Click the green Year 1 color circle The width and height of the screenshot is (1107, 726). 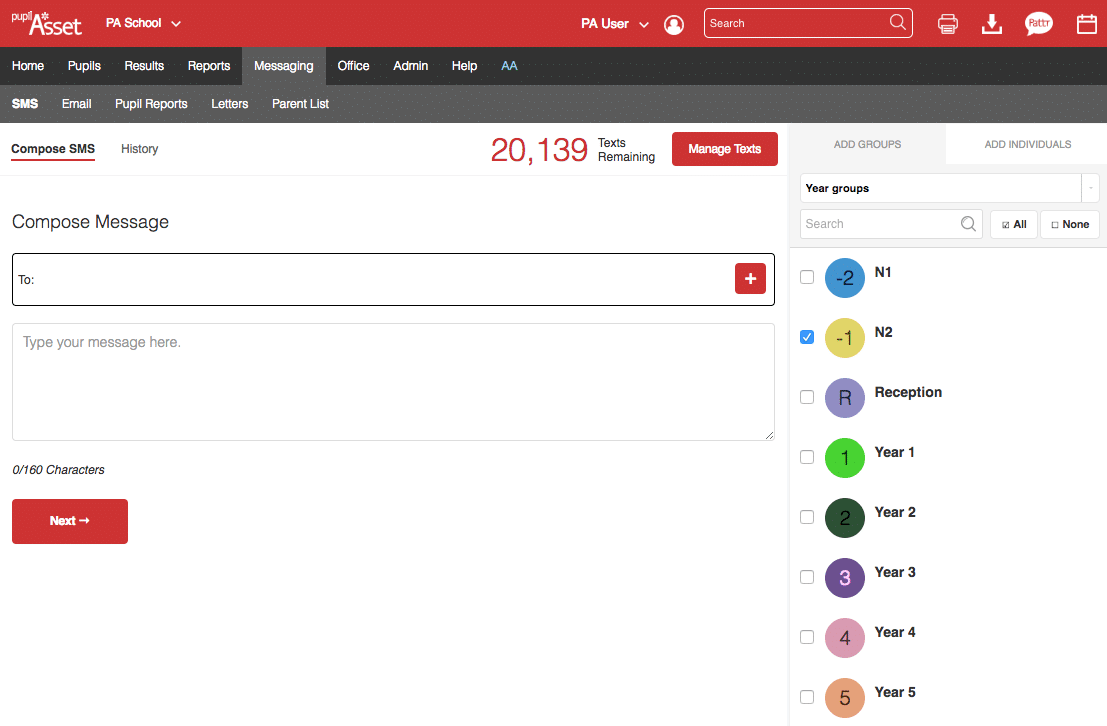click(x=844, y=458)
